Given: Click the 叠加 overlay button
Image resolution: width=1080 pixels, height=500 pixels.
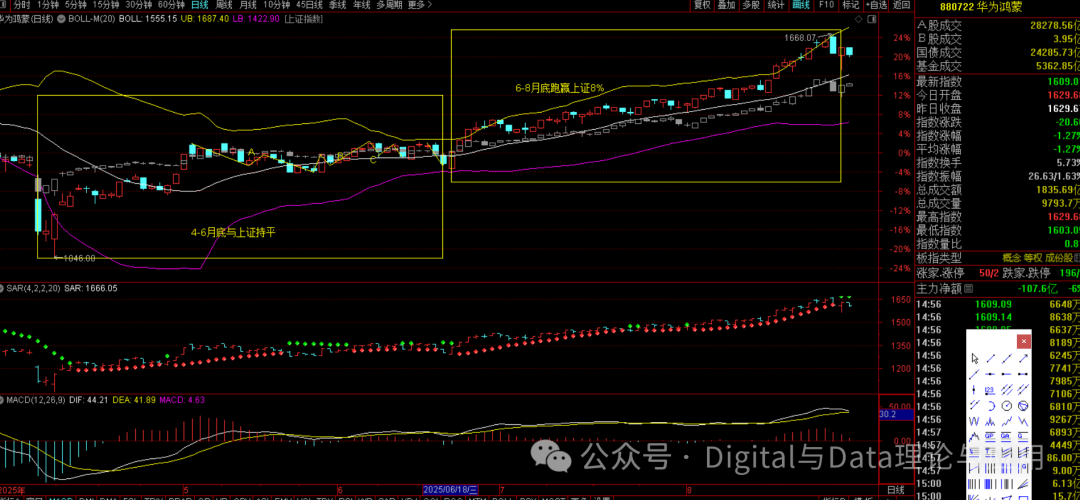Looking at the screenshot, I should click(726, 5).
